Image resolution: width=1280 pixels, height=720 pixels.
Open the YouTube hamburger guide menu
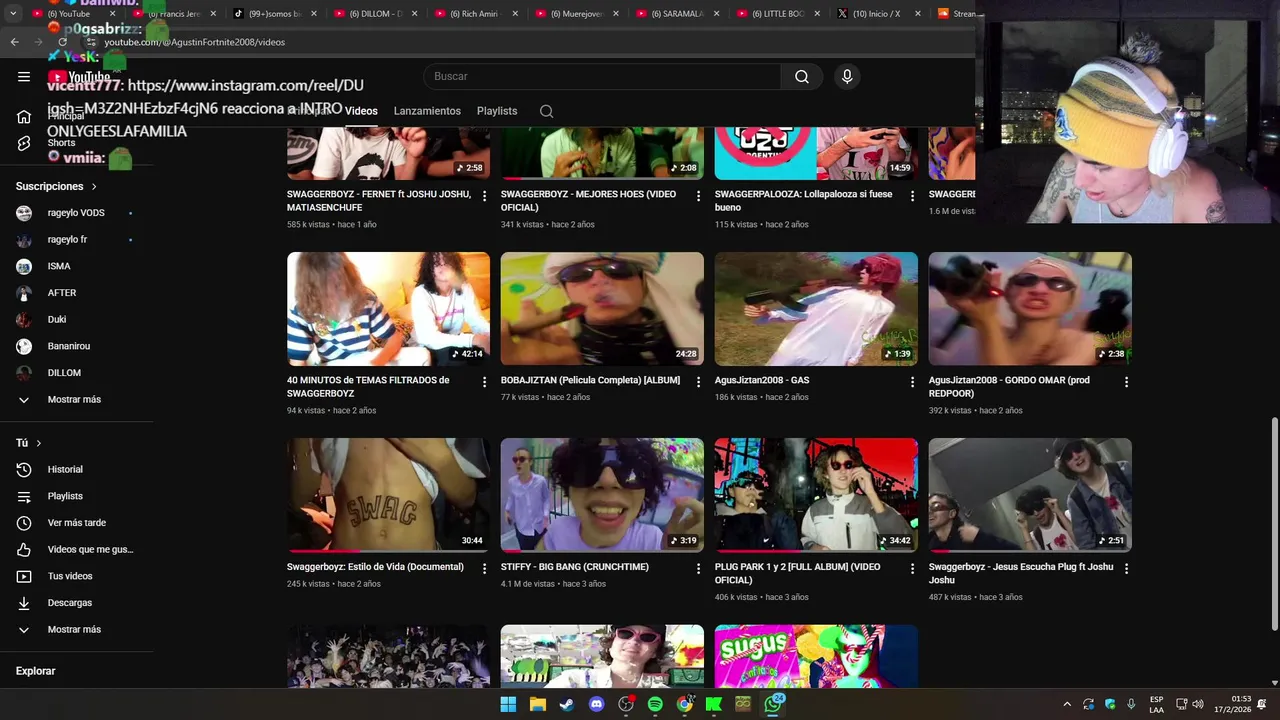pyautogui.click(x=24, y=76)
